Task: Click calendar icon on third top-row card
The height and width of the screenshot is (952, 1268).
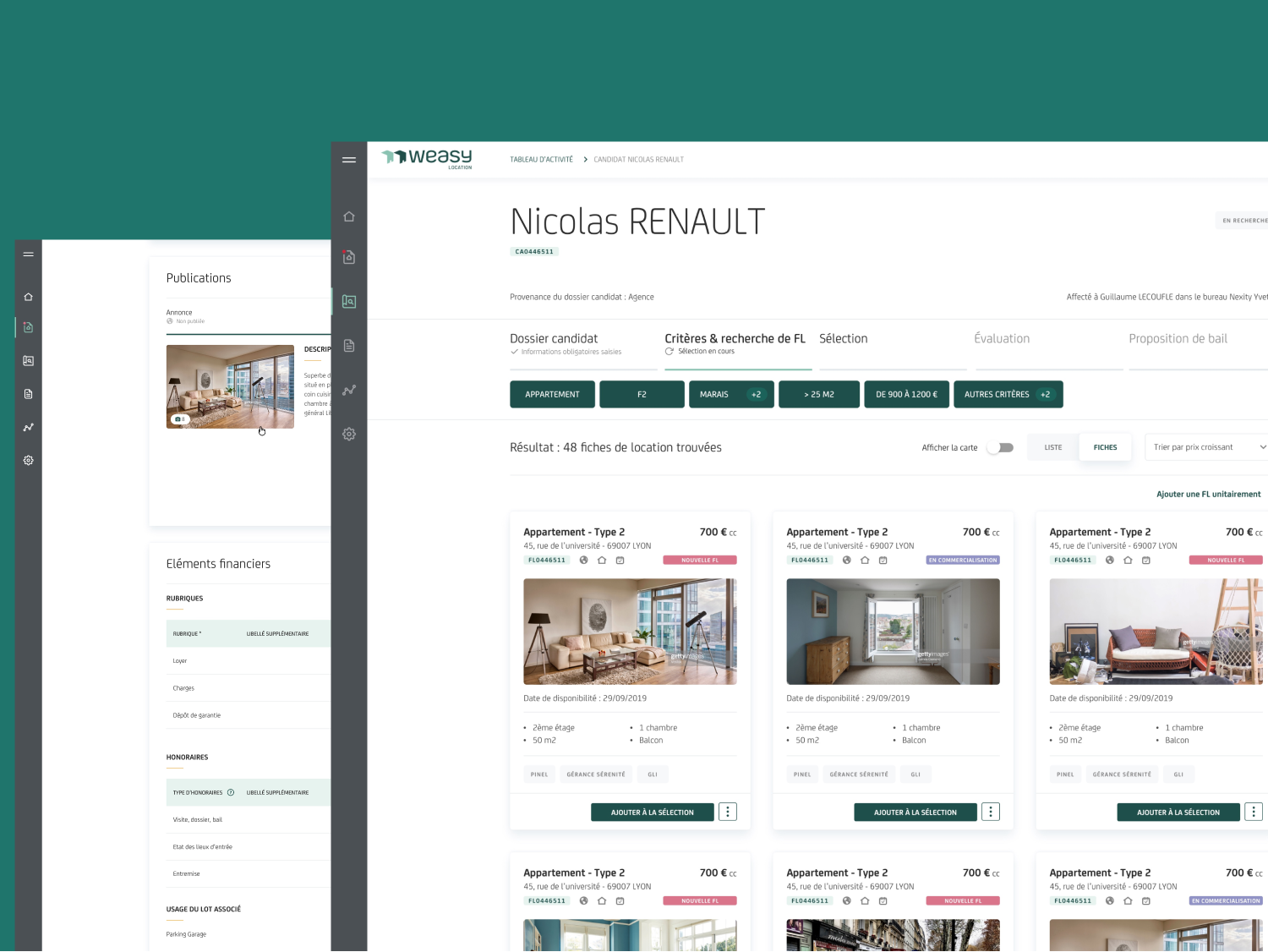Action: coord(1146,560)
